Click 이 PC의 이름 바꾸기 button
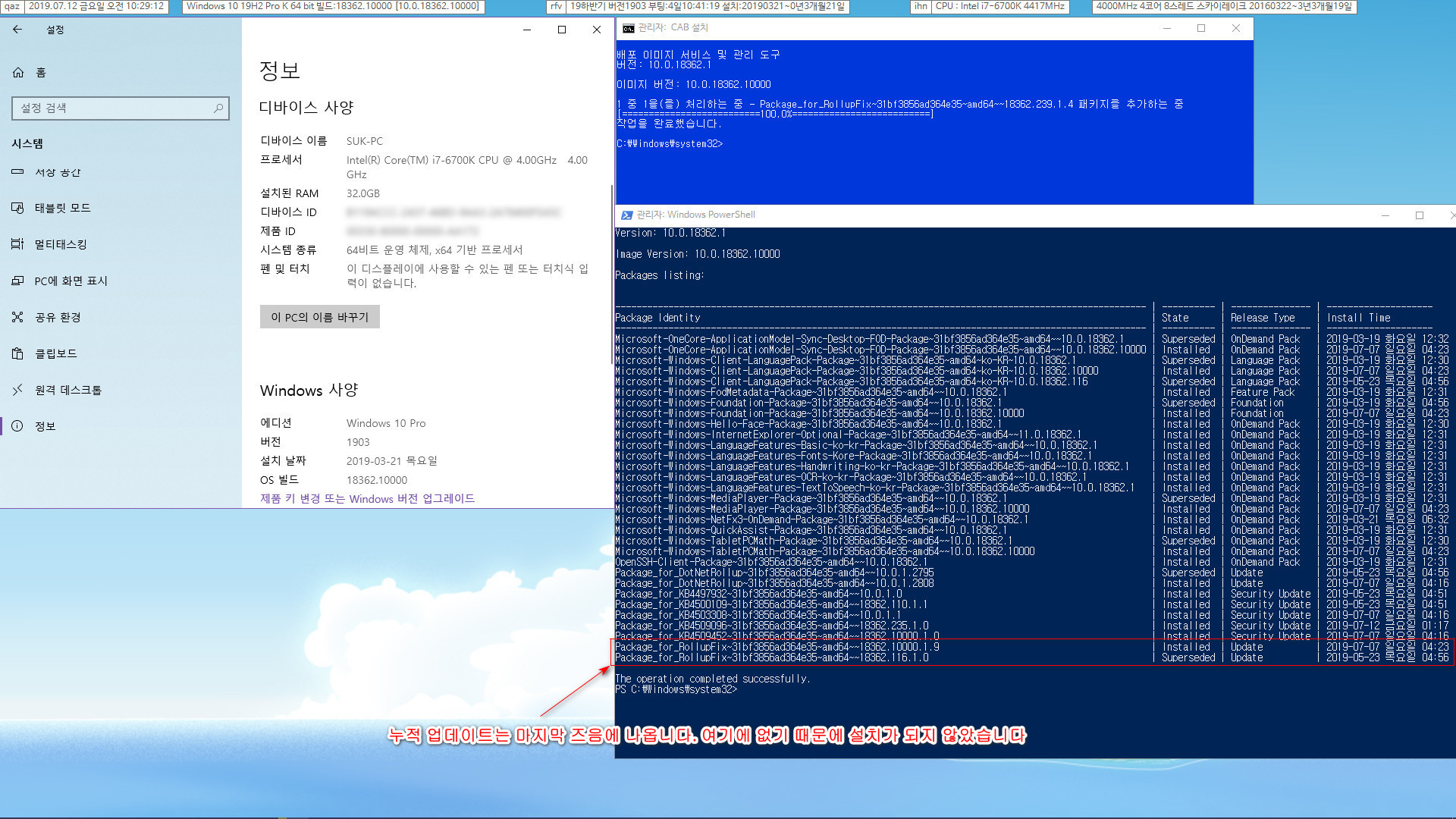The image size is (1456, 819). pyautogui.click(x=320, y=317)
